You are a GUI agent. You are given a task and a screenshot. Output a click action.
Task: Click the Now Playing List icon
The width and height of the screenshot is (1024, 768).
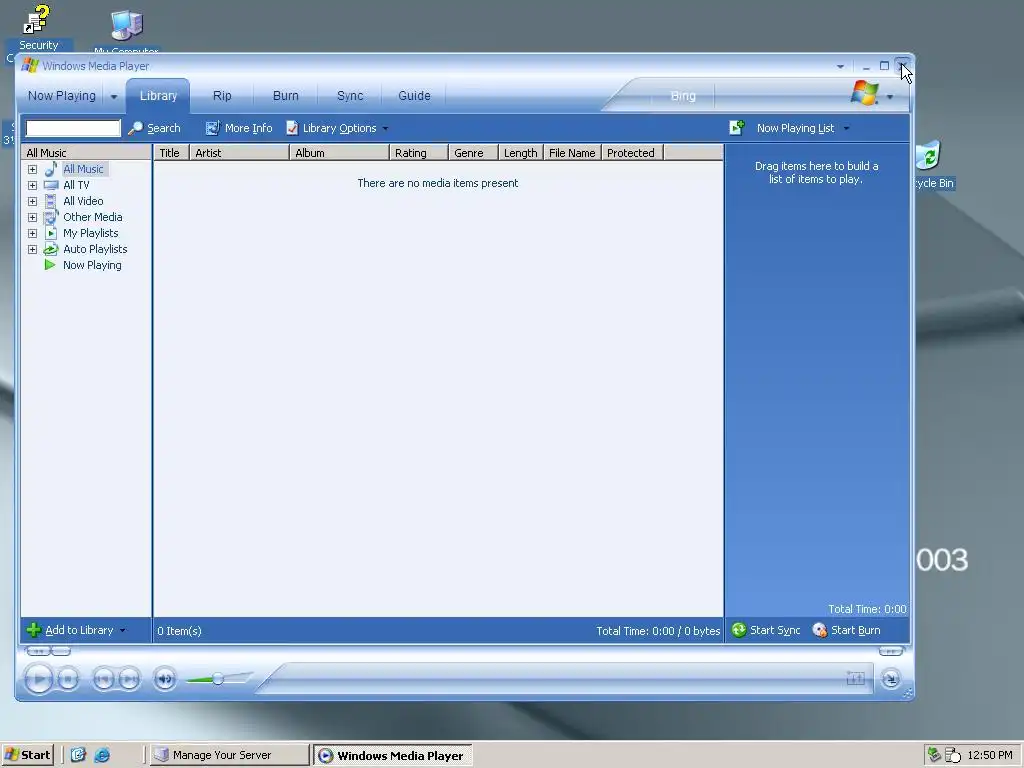(x=737, y=127)
